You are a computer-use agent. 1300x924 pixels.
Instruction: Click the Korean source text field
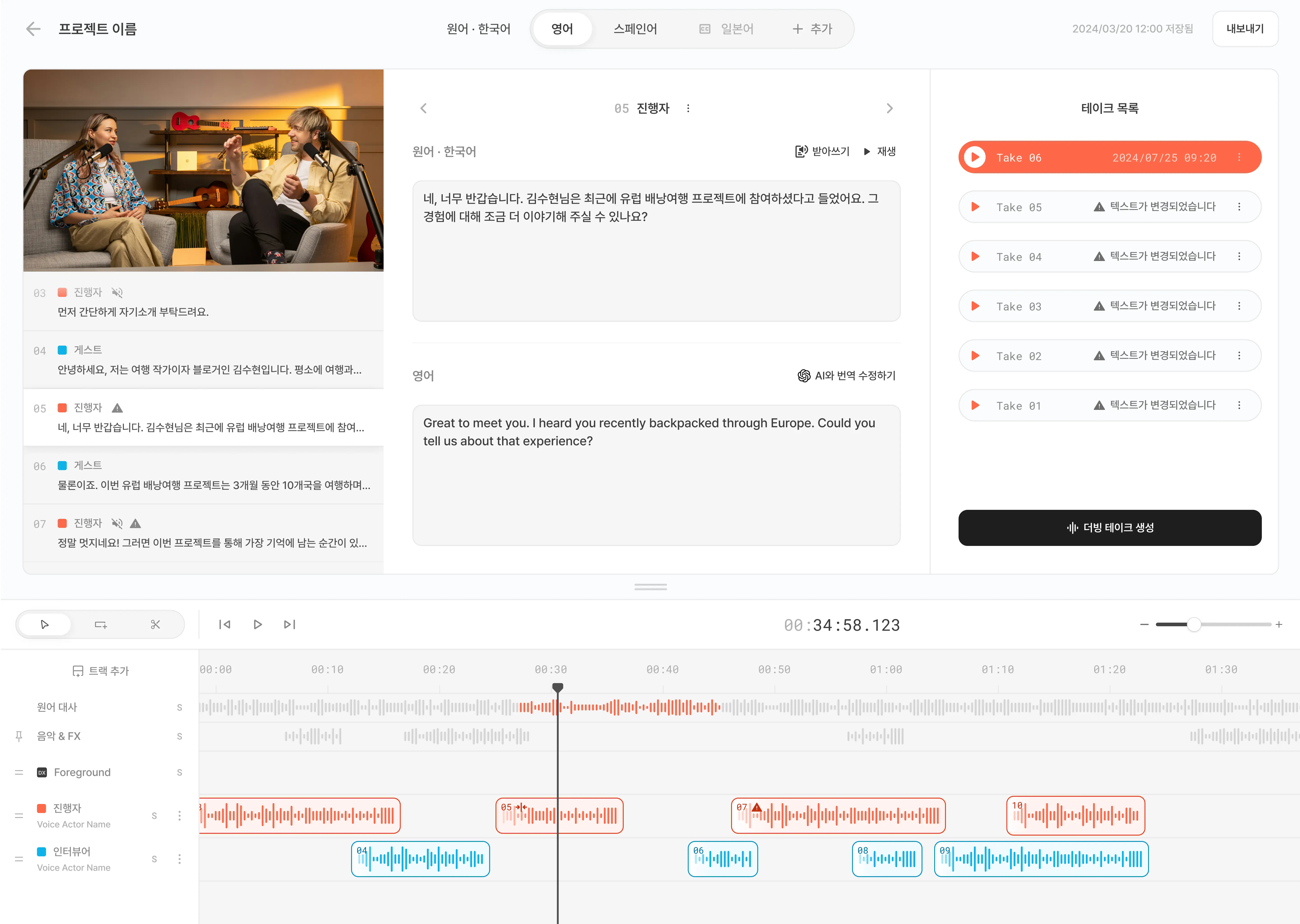pyautogui.click(x=656, y=251)
